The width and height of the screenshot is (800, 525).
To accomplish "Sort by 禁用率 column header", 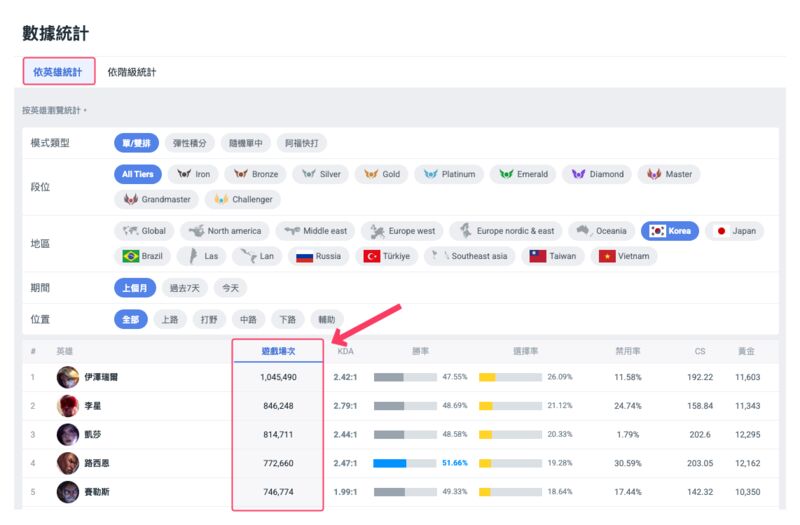I will (x=628, y=351).
